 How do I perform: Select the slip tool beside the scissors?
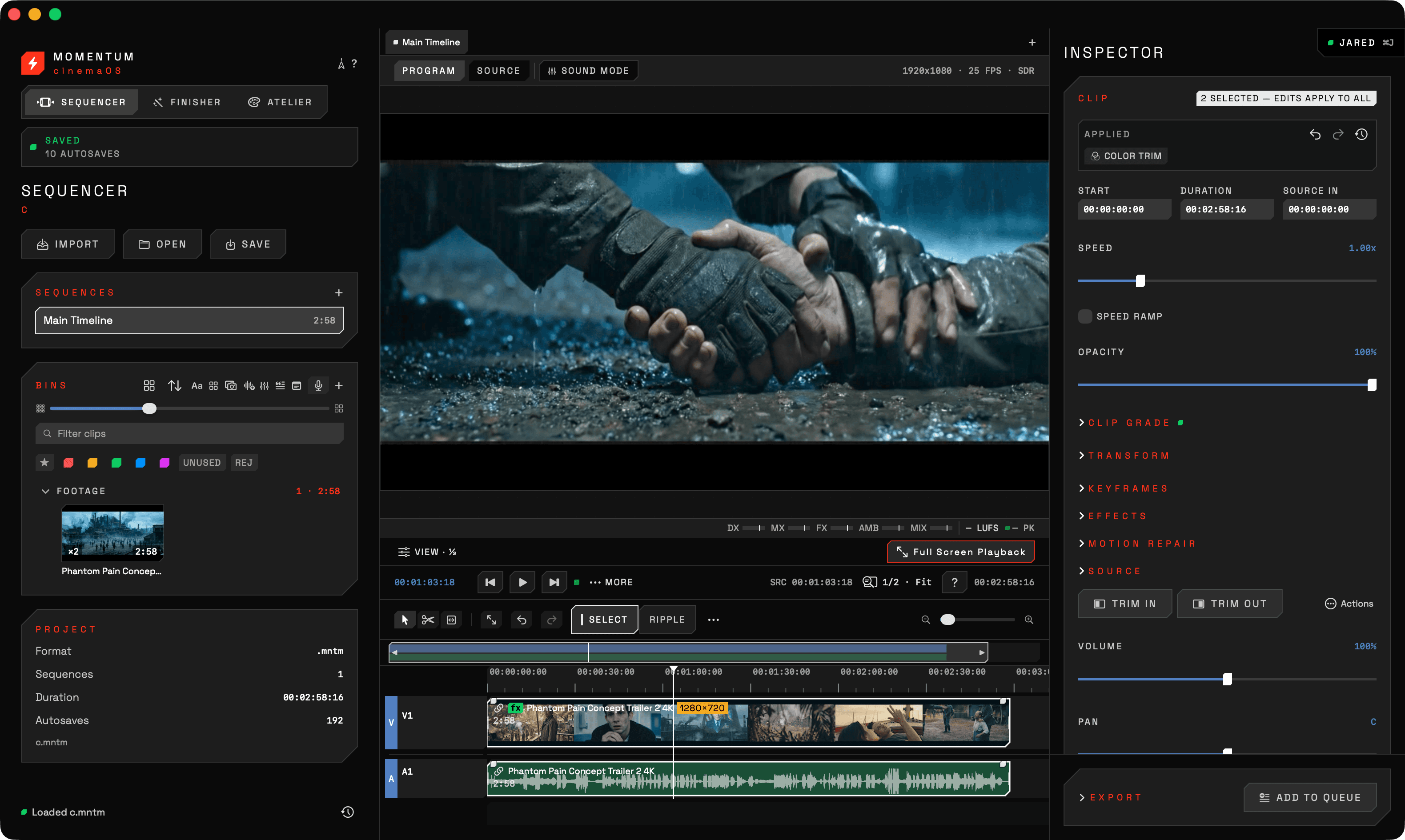pos(451,620)
